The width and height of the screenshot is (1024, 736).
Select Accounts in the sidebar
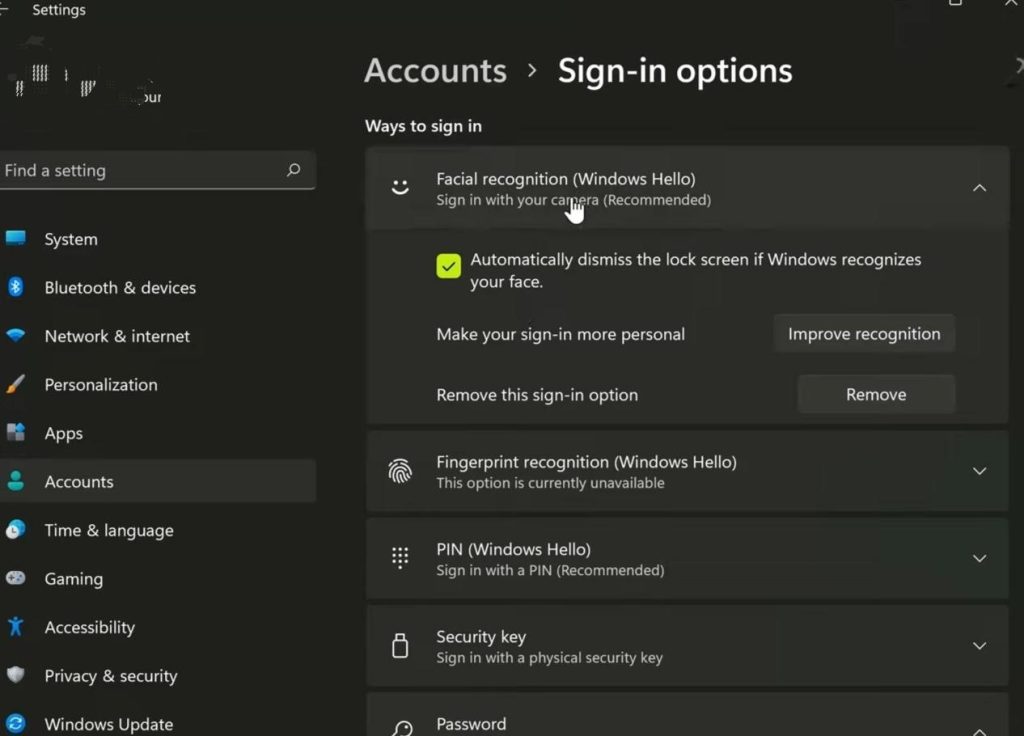[x=157, y=481]
